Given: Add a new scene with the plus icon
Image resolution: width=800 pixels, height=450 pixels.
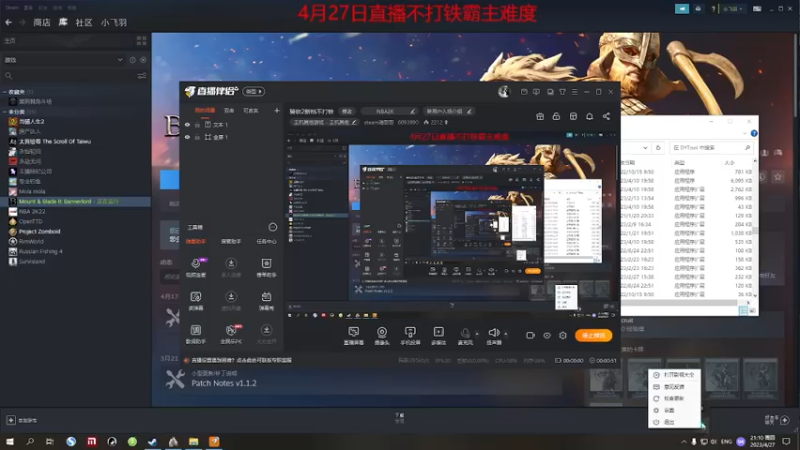Looking at the screenshot, I should [x=277, y=110].
